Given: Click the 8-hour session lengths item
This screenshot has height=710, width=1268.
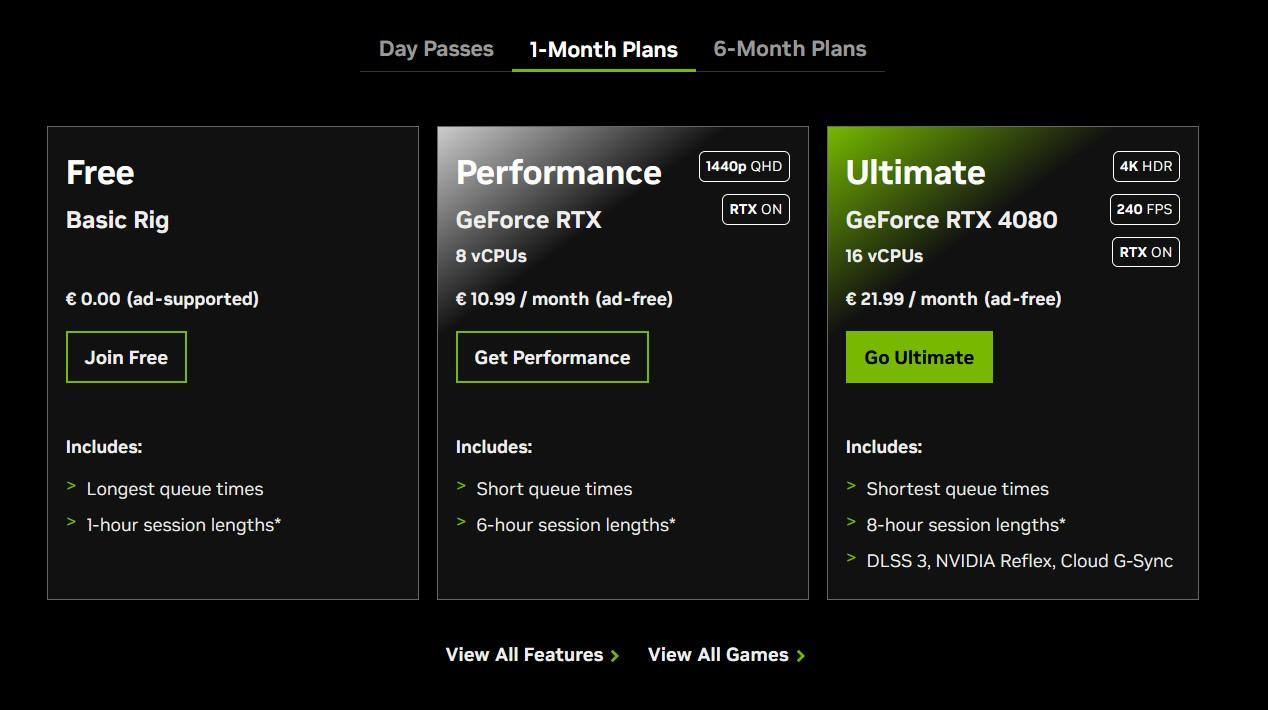Looking at the screenshot, I should 965,525.
